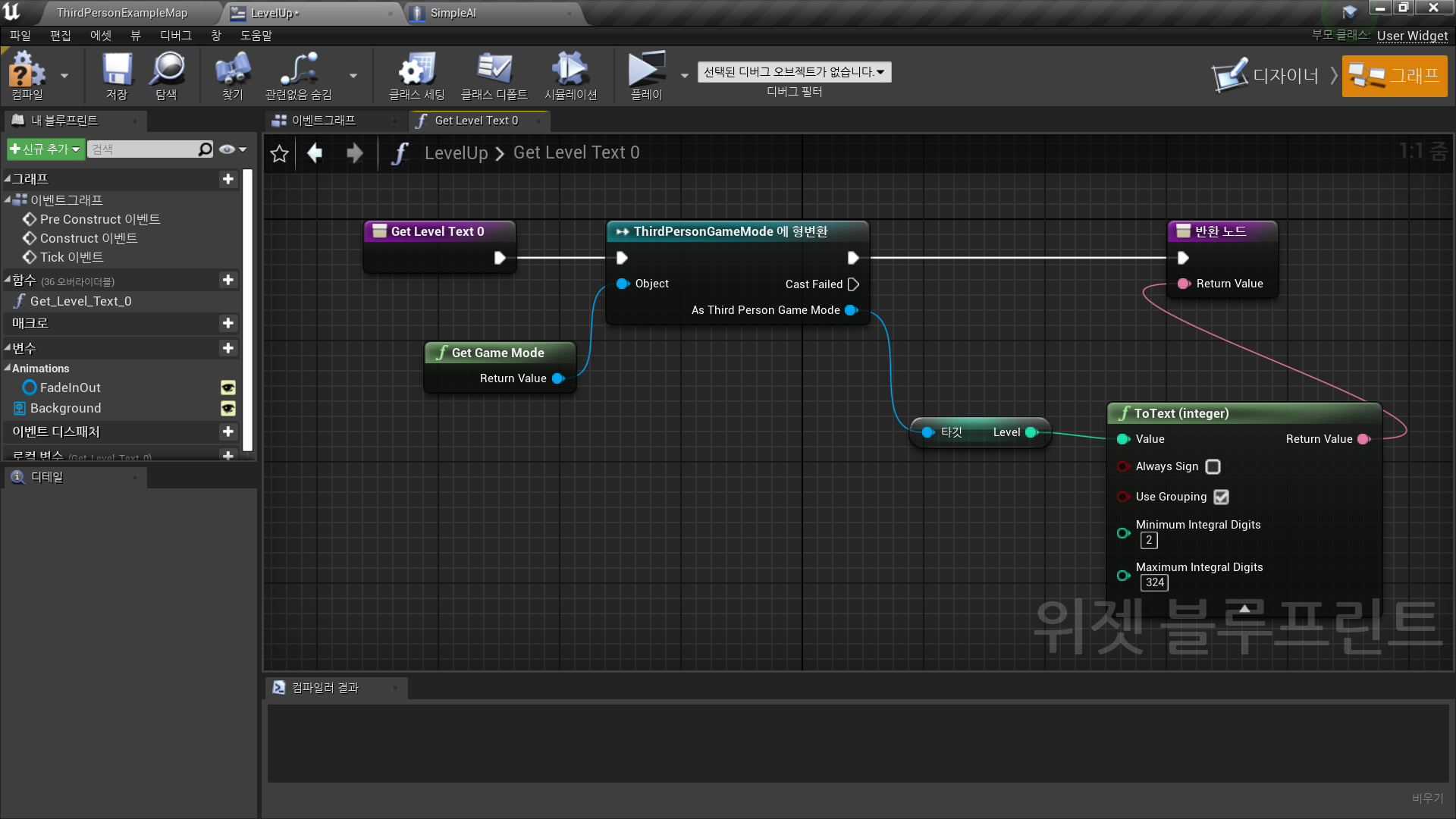Open the Add New (신규 추가) dropdown
Image resolution: width=1456 pixels, height=819 pixels.
point(45,149)
